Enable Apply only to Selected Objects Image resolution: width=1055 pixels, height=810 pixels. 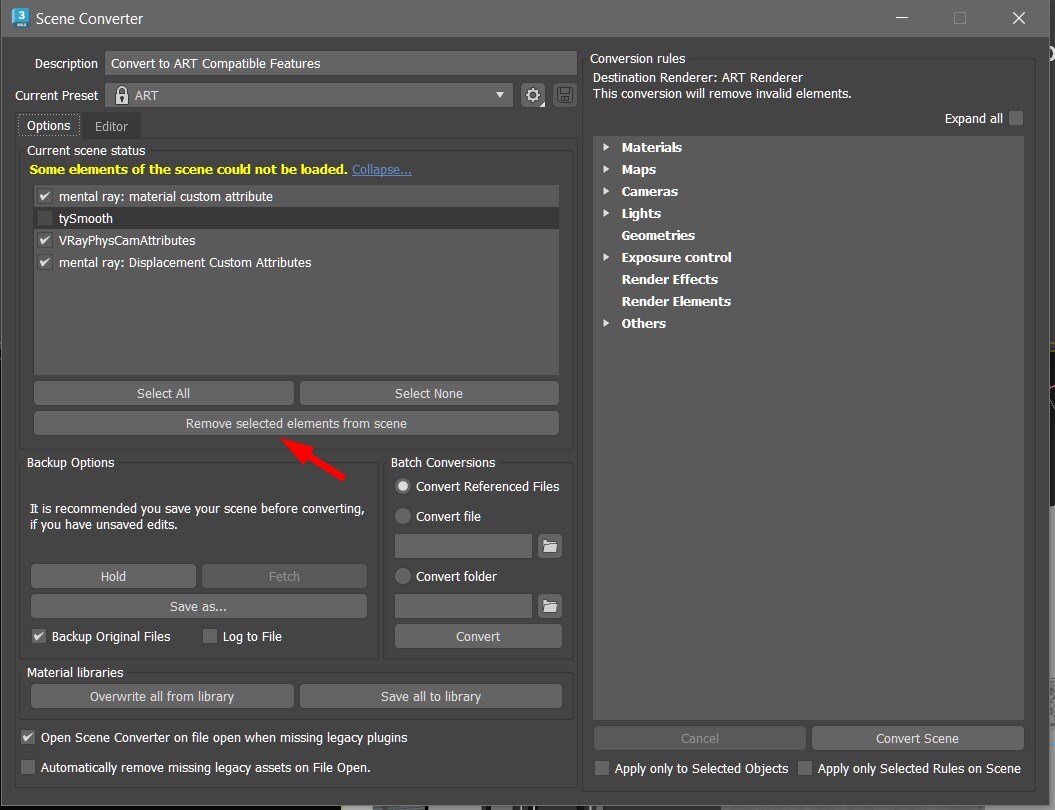click(x=602, y=768)
